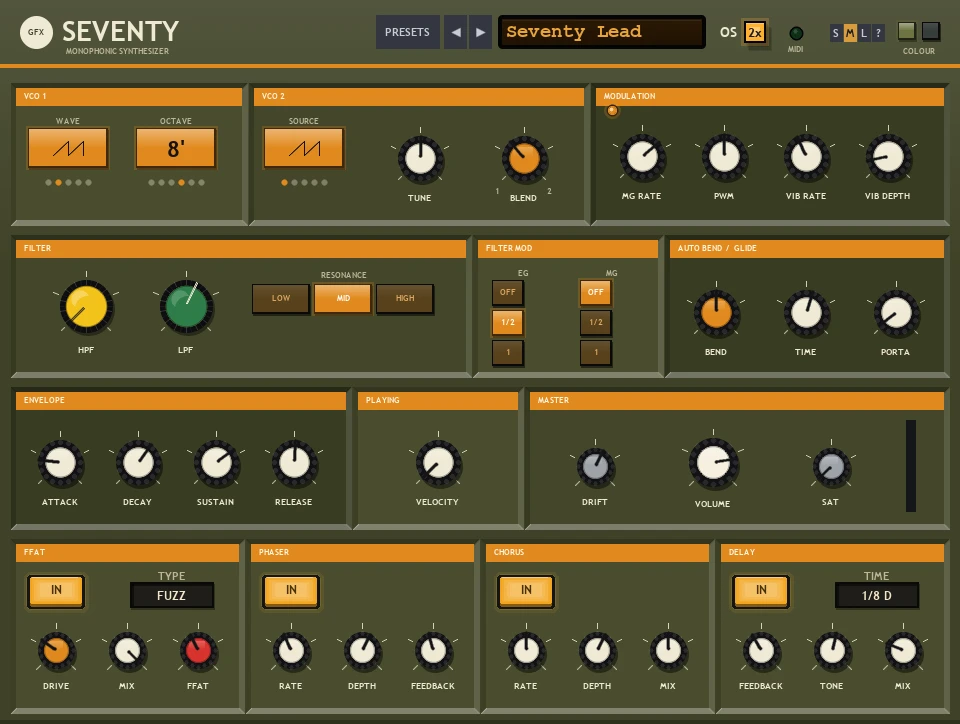The width and height of the screenshot is (960, 724).
Task: Toggle the DELAY IN button
Action: [x=761, y=591]
